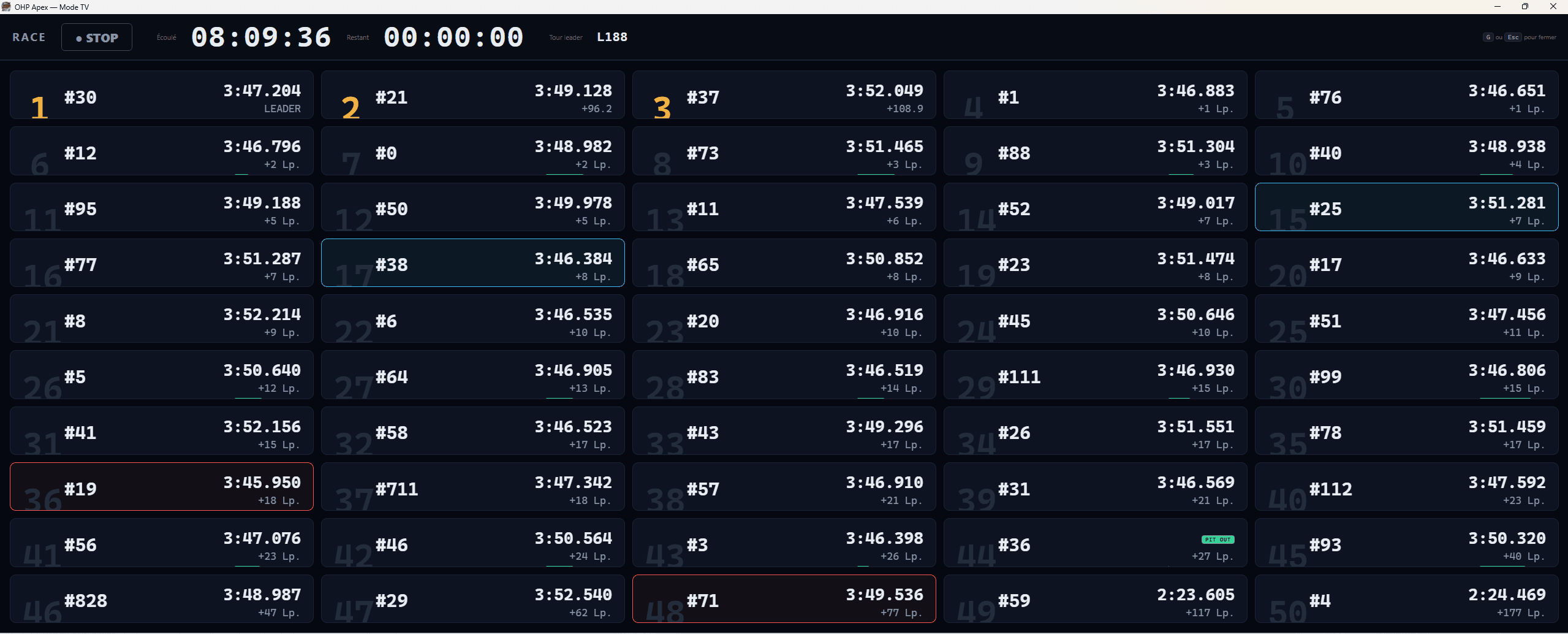Select second place car #21 tile

tap(473, 95)
